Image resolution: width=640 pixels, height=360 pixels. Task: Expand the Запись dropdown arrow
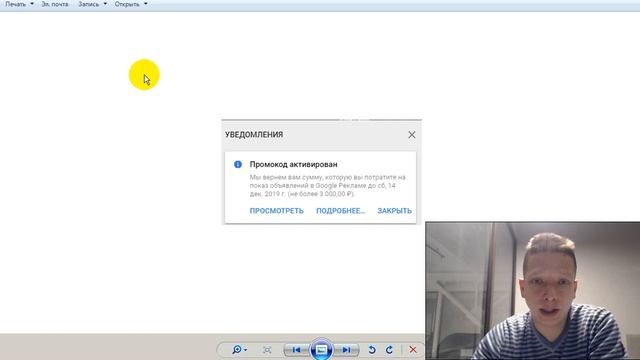[105, 4]
